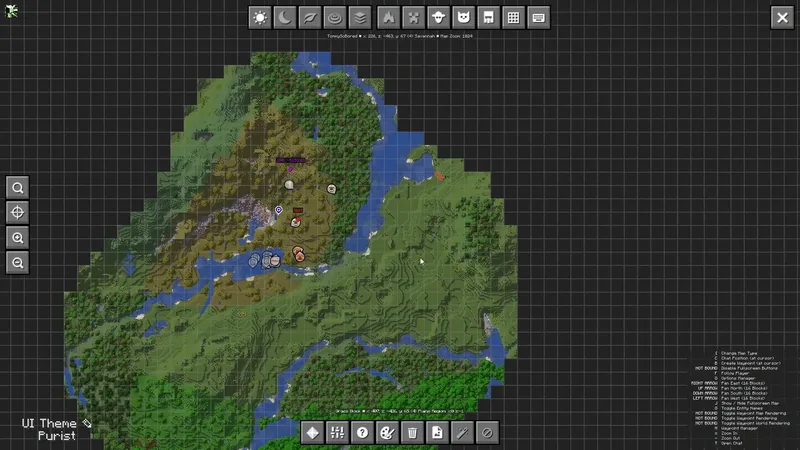Click 'Open Chat' in keybinding list
Image resolution: width=800 pixels, height=450 pixels.
732,443
